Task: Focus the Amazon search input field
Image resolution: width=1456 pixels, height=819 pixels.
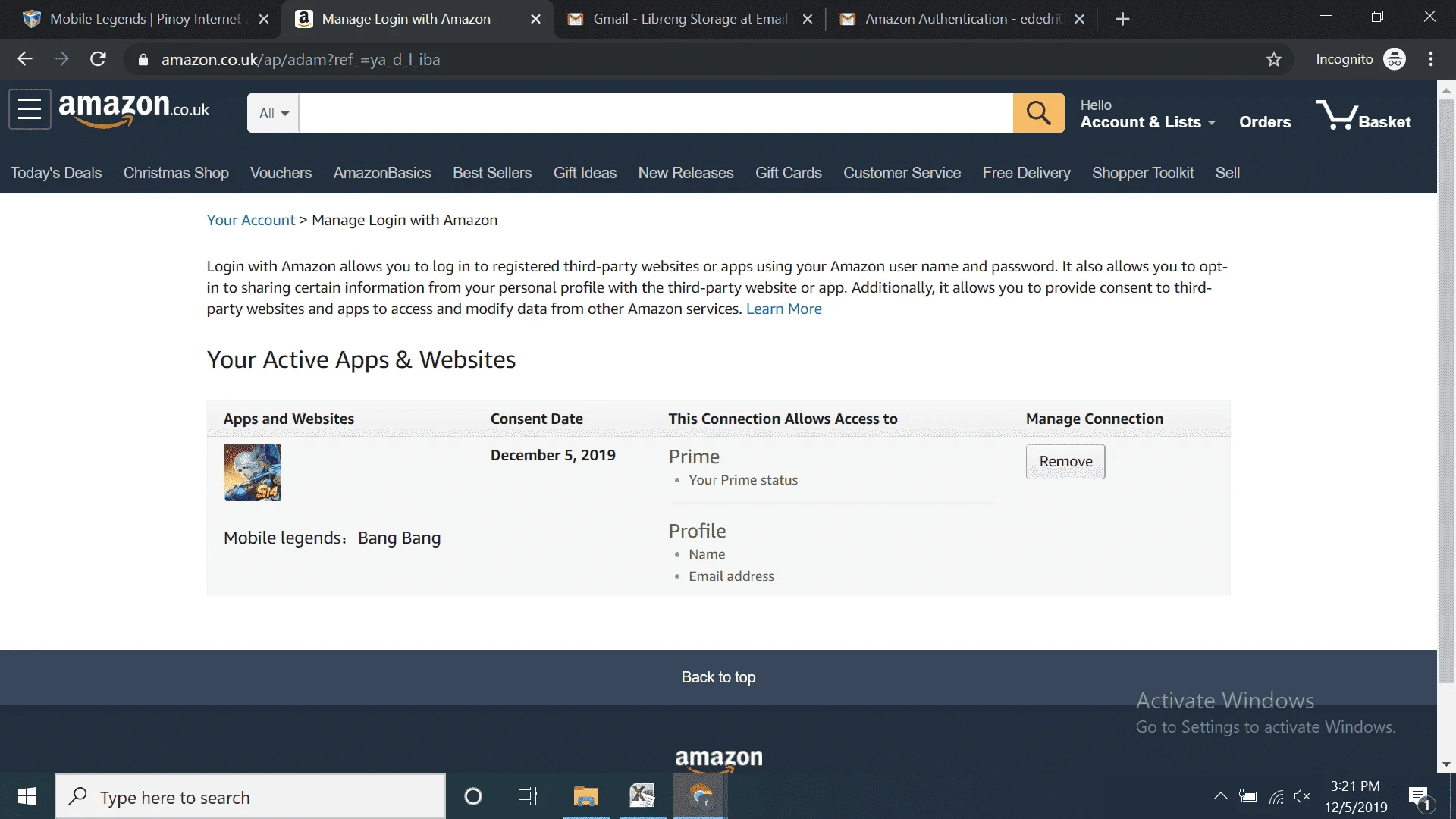Action: (656, 113)
